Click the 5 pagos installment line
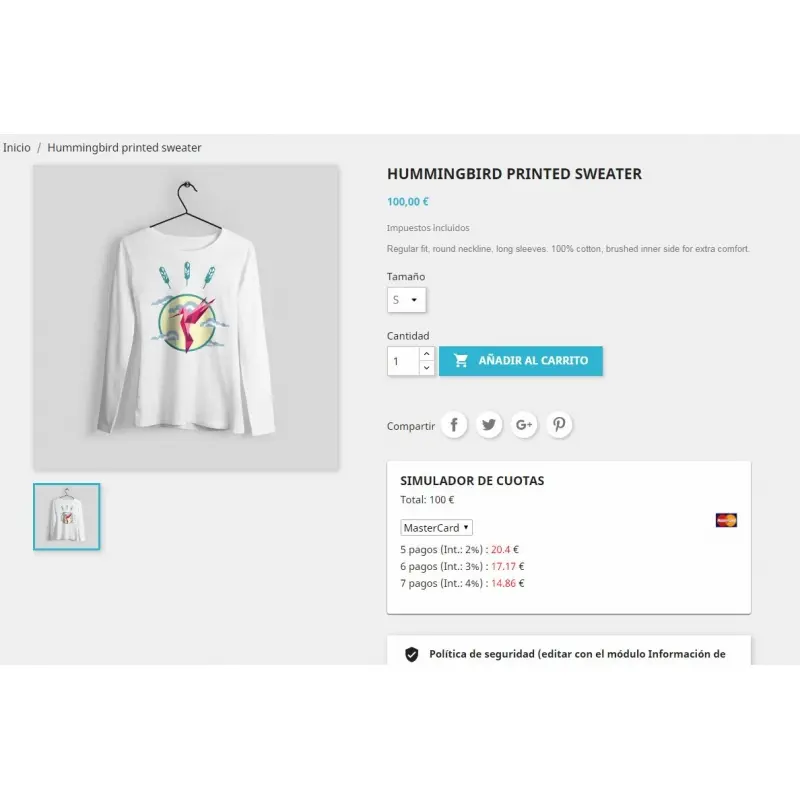Screen dimensions: 800x800 [459, 549]
